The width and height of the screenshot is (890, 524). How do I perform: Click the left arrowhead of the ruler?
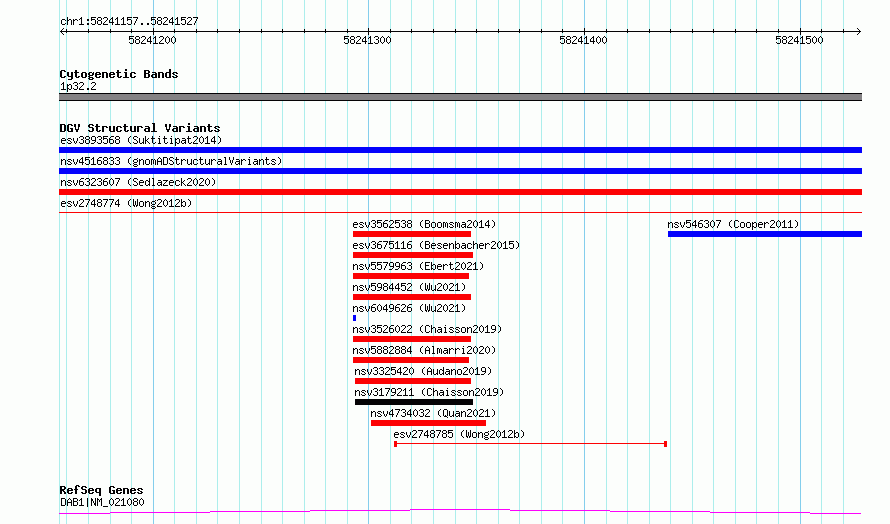click(62, 32)
